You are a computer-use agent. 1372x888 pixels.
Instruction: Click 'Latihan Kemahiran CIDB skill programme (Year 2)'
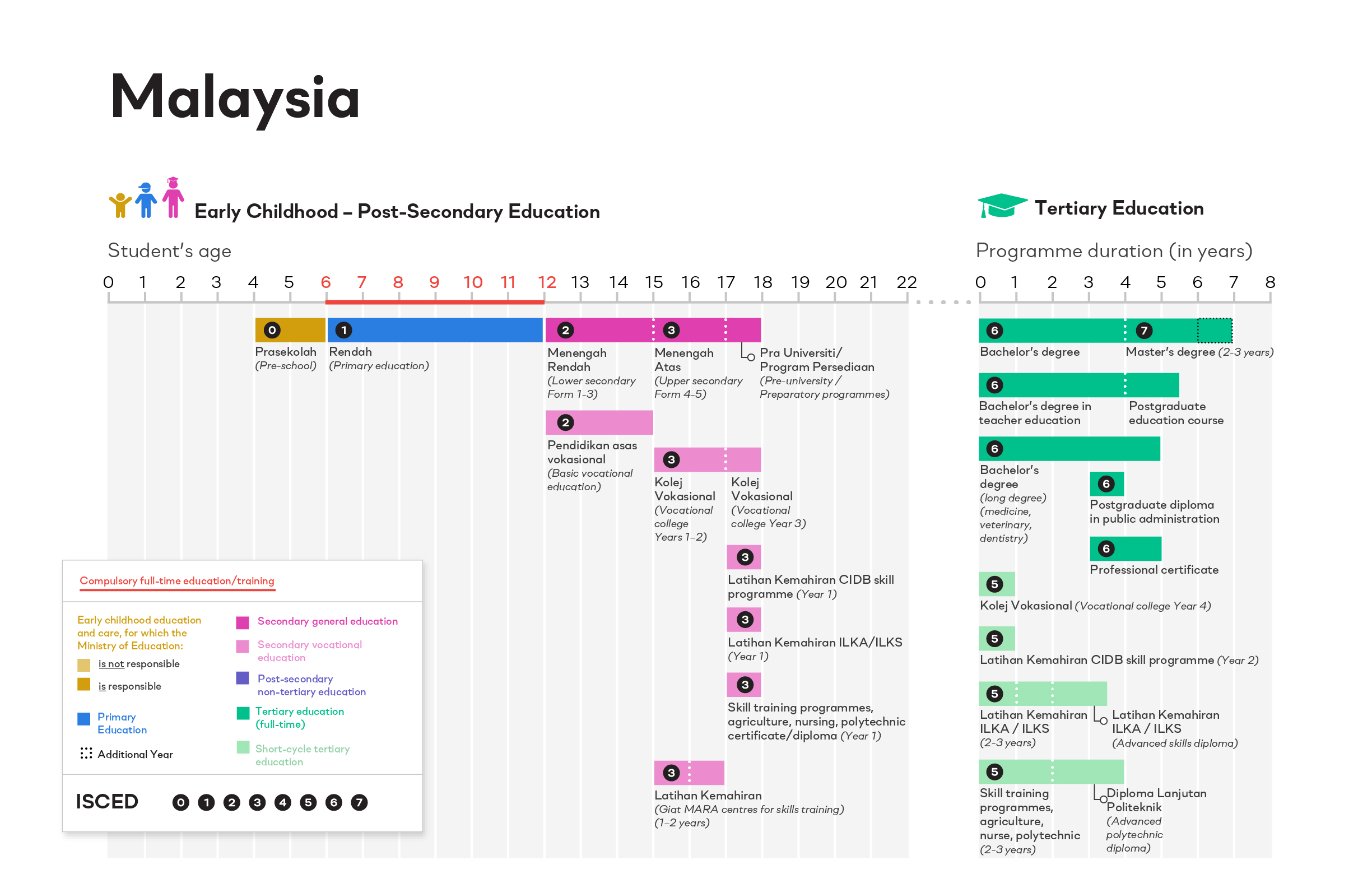[x=1119, y=659]
